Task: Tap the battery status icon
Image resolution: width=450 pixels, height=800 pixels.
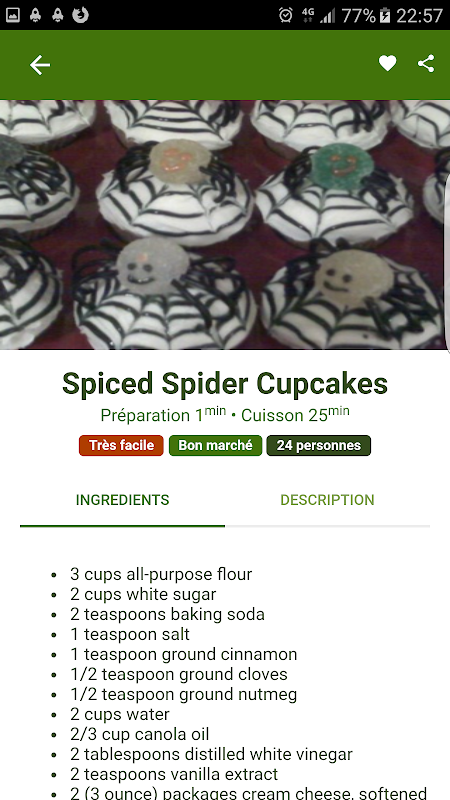Action: 385,15
